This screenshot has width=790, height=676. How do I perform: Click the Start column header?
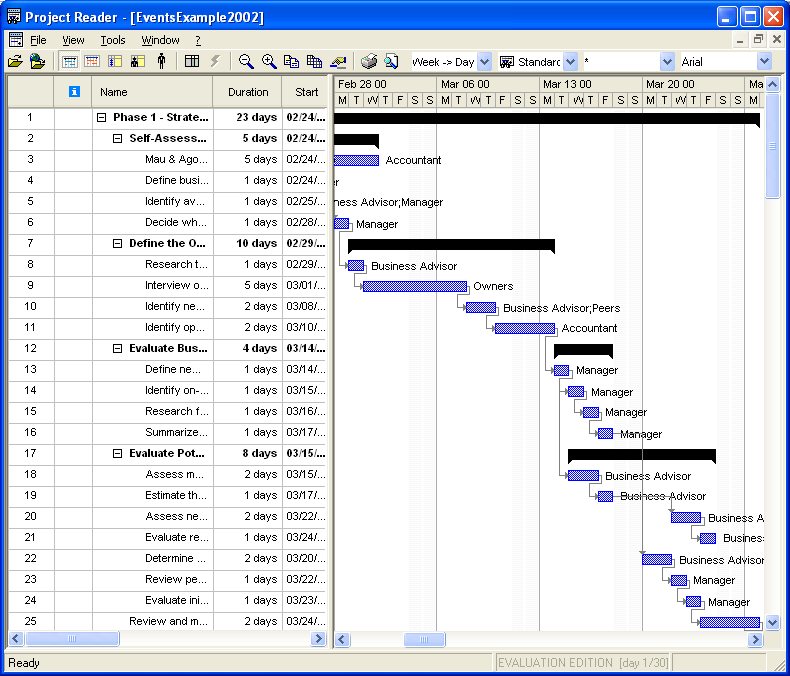point(305,92)
